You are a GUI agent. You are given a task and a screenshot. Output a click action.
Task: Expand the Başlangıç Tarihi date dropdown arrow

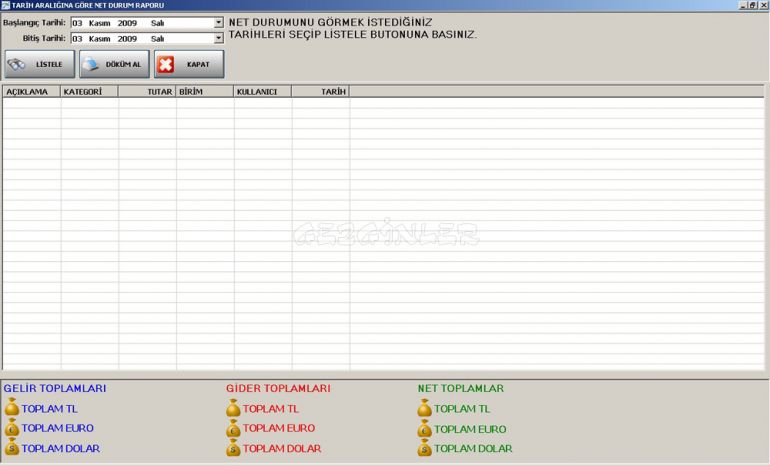point(219,22)
